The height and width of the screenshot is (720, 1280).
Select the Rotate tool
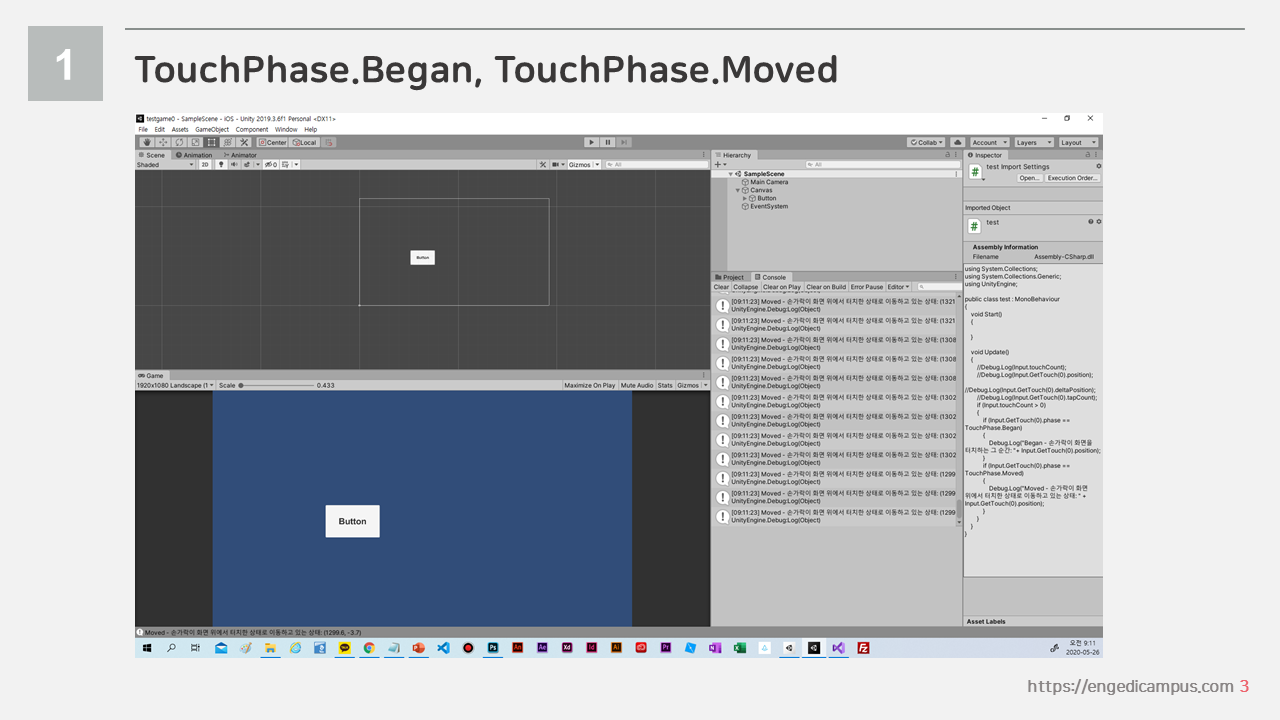click(179, 143)
